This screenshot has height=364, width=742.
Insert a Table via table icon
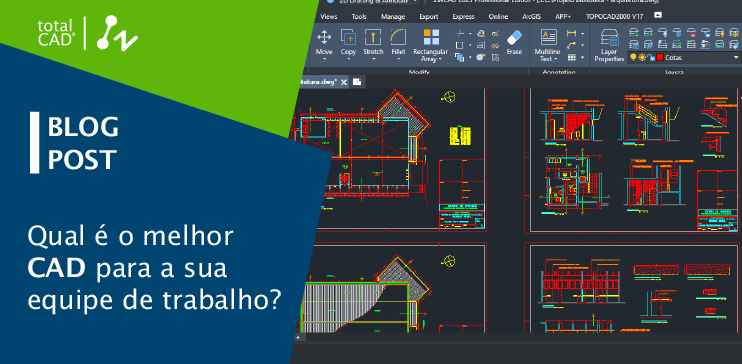[x=572, y=58]
